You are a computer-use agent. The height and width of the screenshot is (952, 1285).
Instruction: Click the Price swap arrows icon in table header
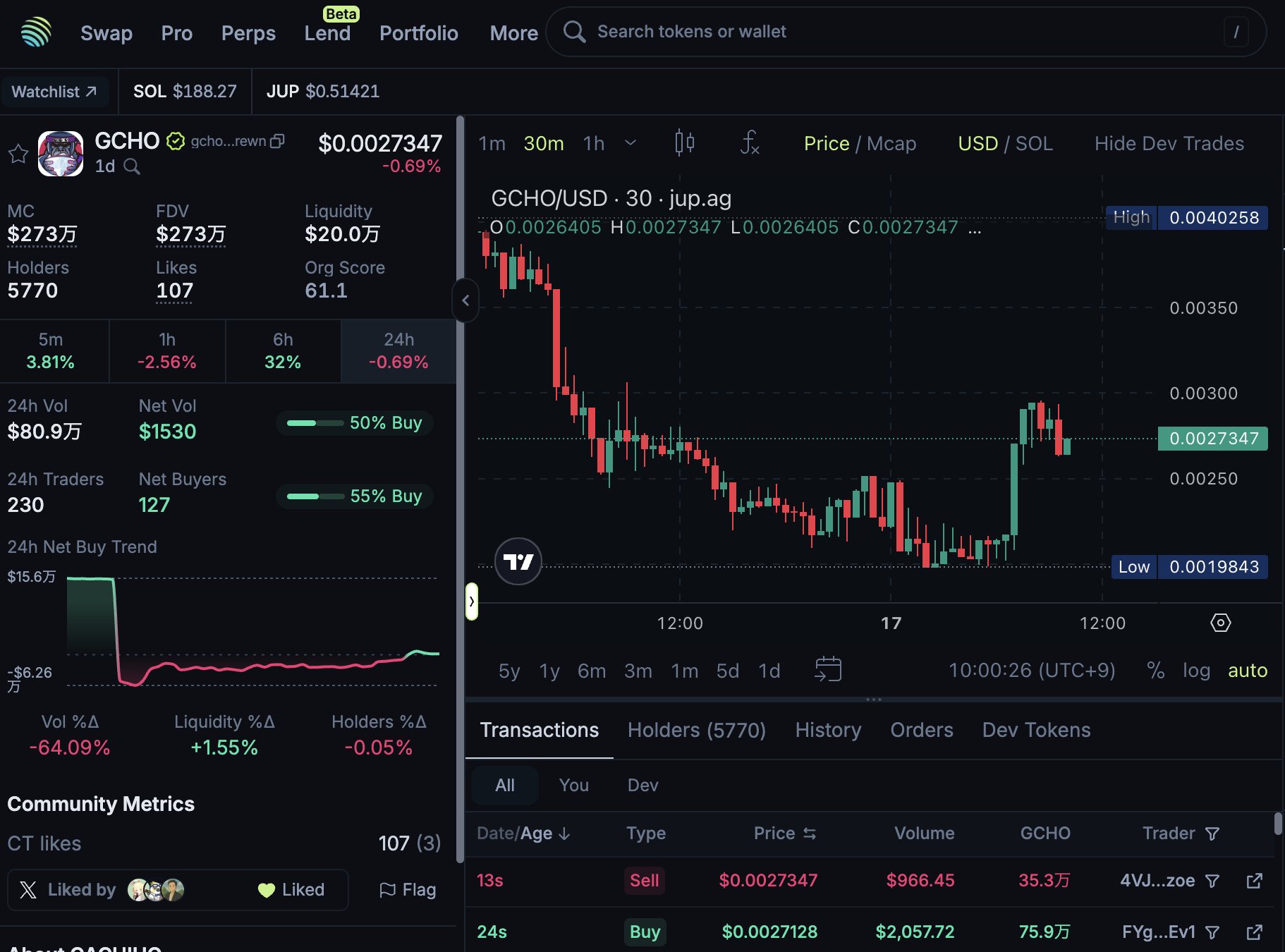click(810, 834)
